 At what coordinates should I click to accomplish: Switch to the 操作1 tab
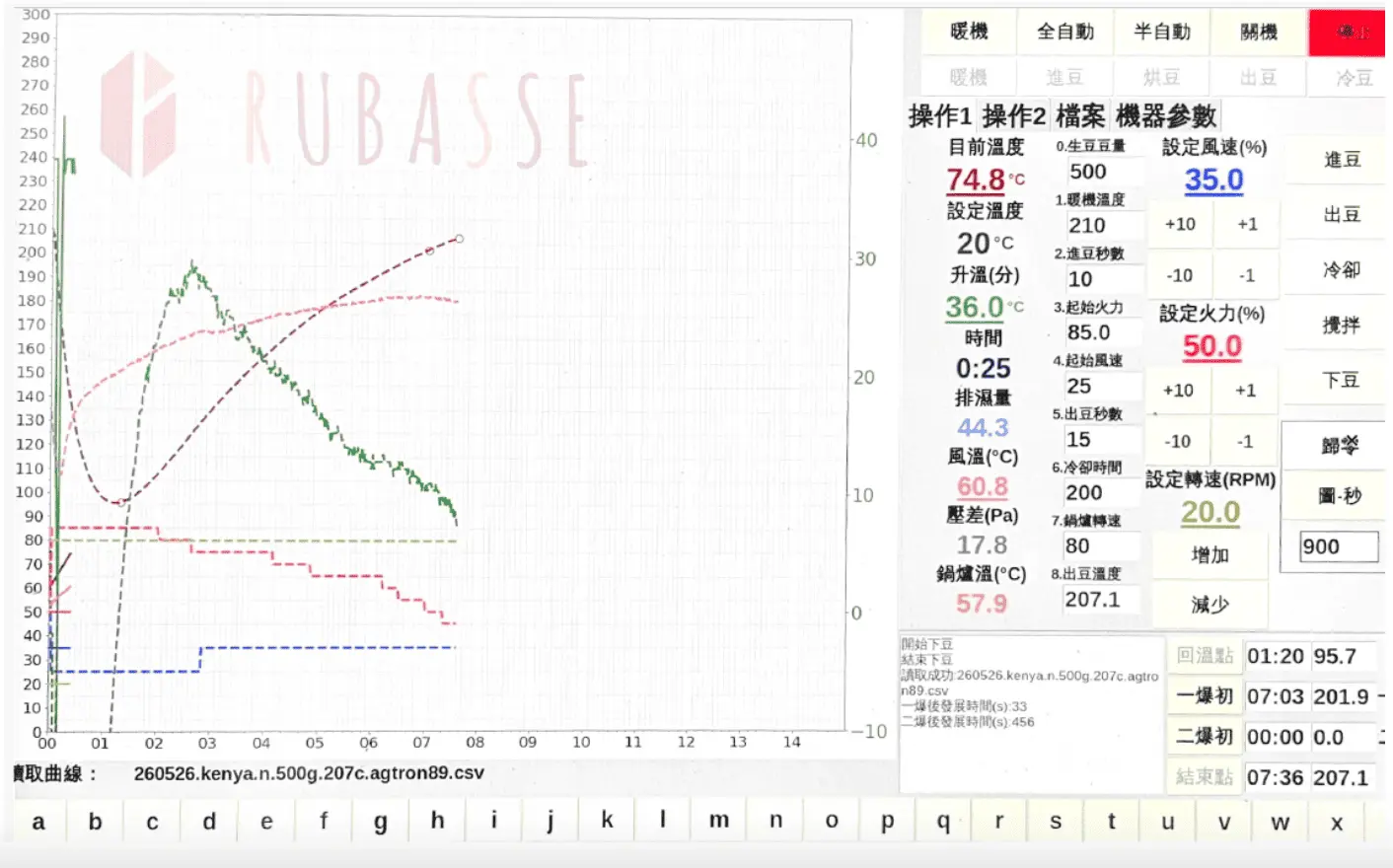click(x=940, y=116)
